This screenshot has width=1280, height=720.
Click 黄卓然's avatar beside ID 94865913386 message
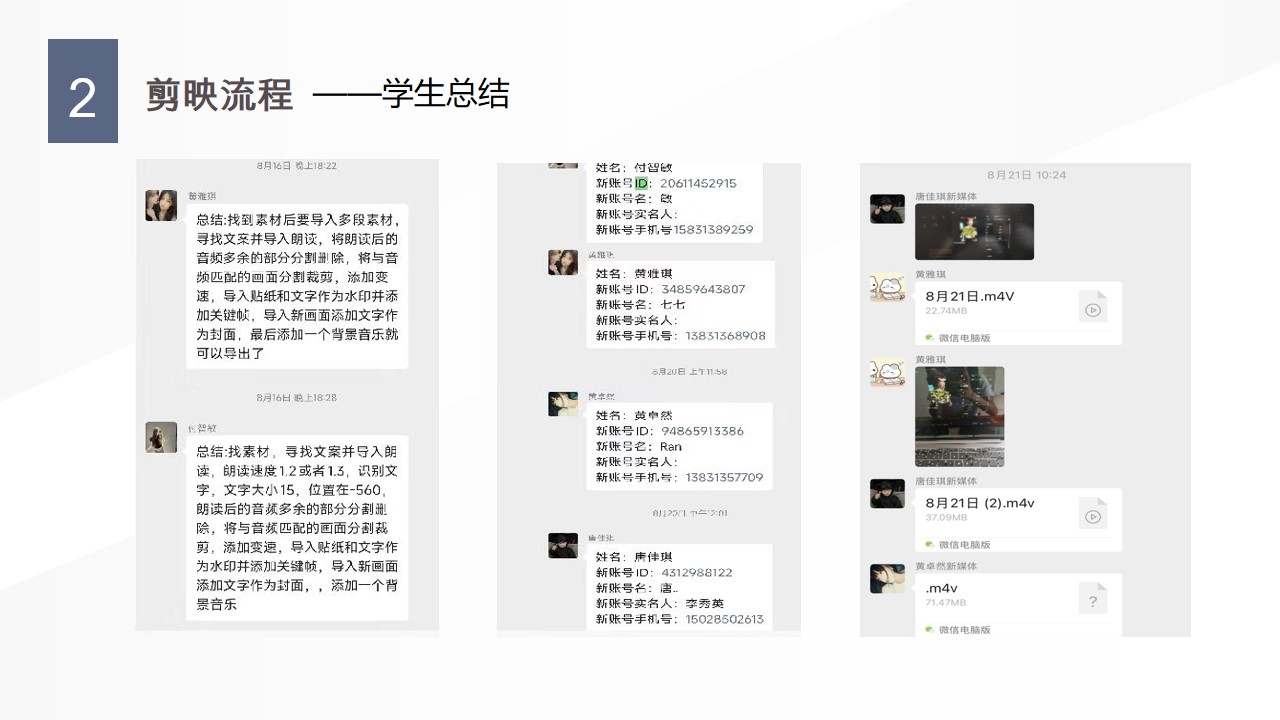pos(563,404)
